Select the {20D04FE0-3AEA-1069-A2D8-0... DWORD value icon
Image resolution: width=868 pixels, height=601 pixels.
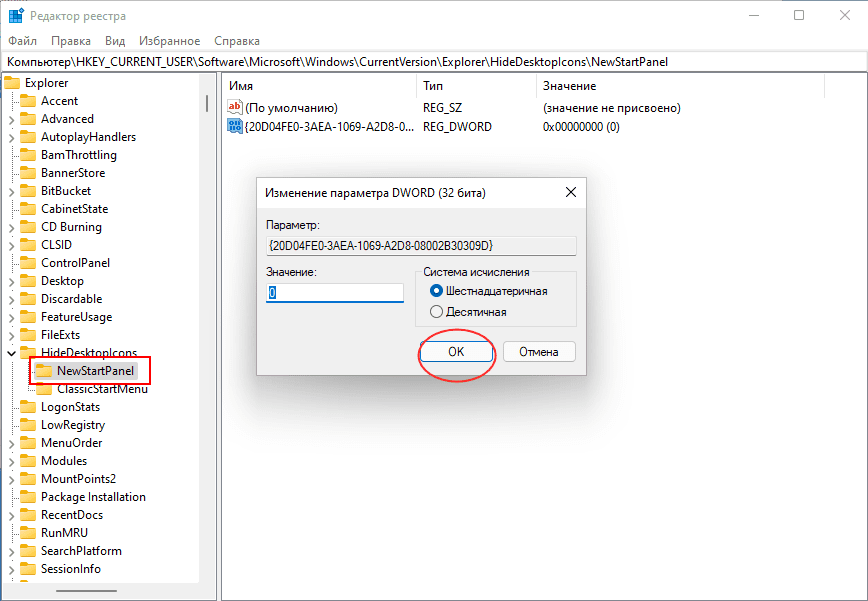click(235, 126)
